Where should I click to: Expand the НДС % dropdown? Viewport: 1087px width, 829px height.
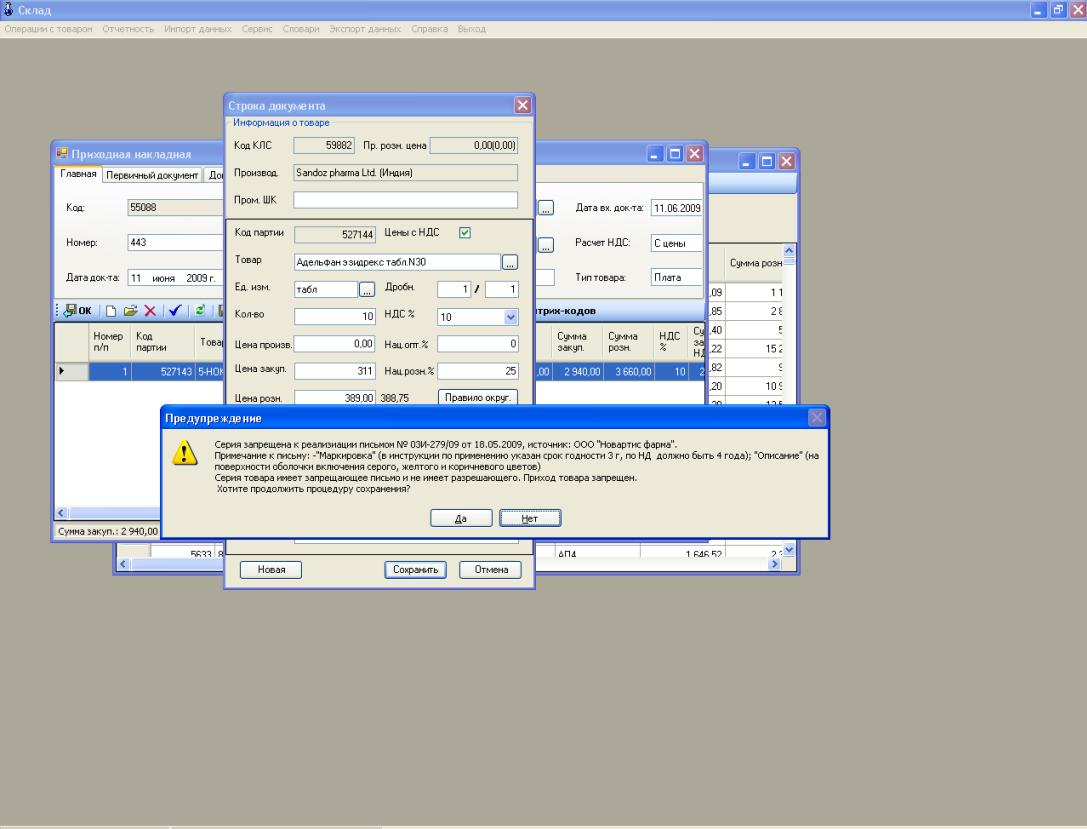511,316
